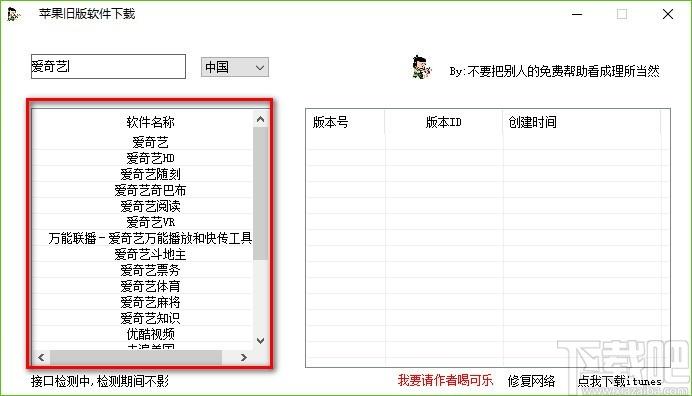
Task: Click the software list scroll left arrow
Action: coord(41,357)
